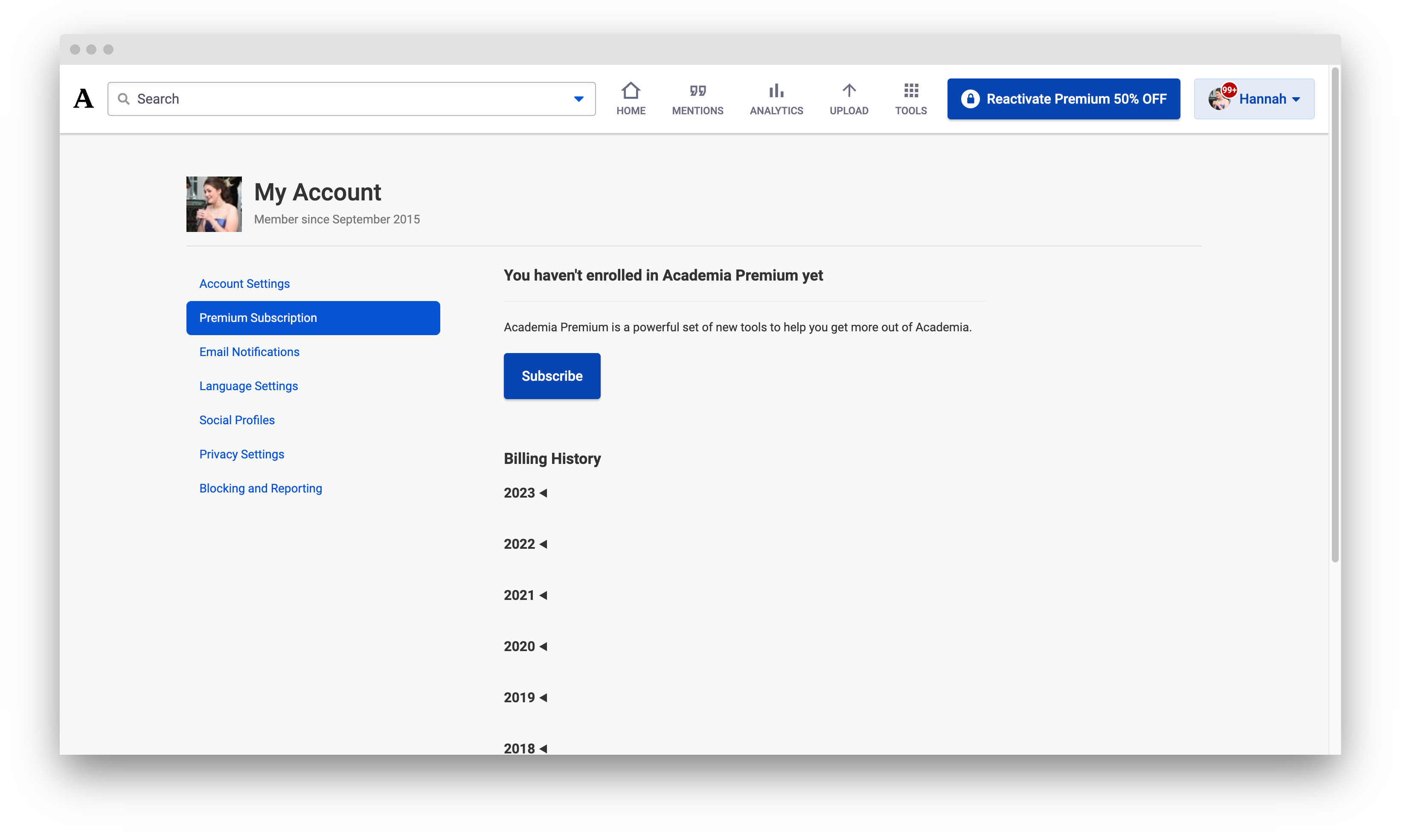Click the My Account profile photo

(x=213, y=204)
